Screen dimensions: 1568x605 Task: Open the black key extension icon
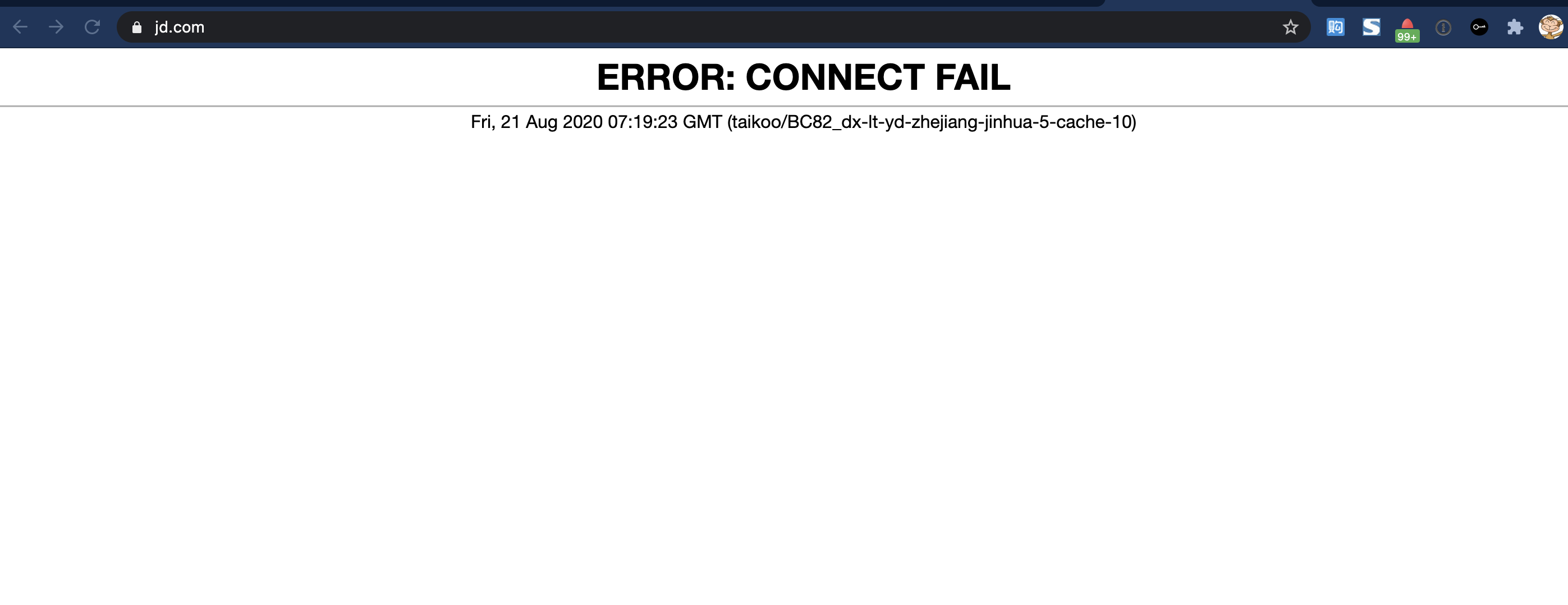coord(1479,27)
